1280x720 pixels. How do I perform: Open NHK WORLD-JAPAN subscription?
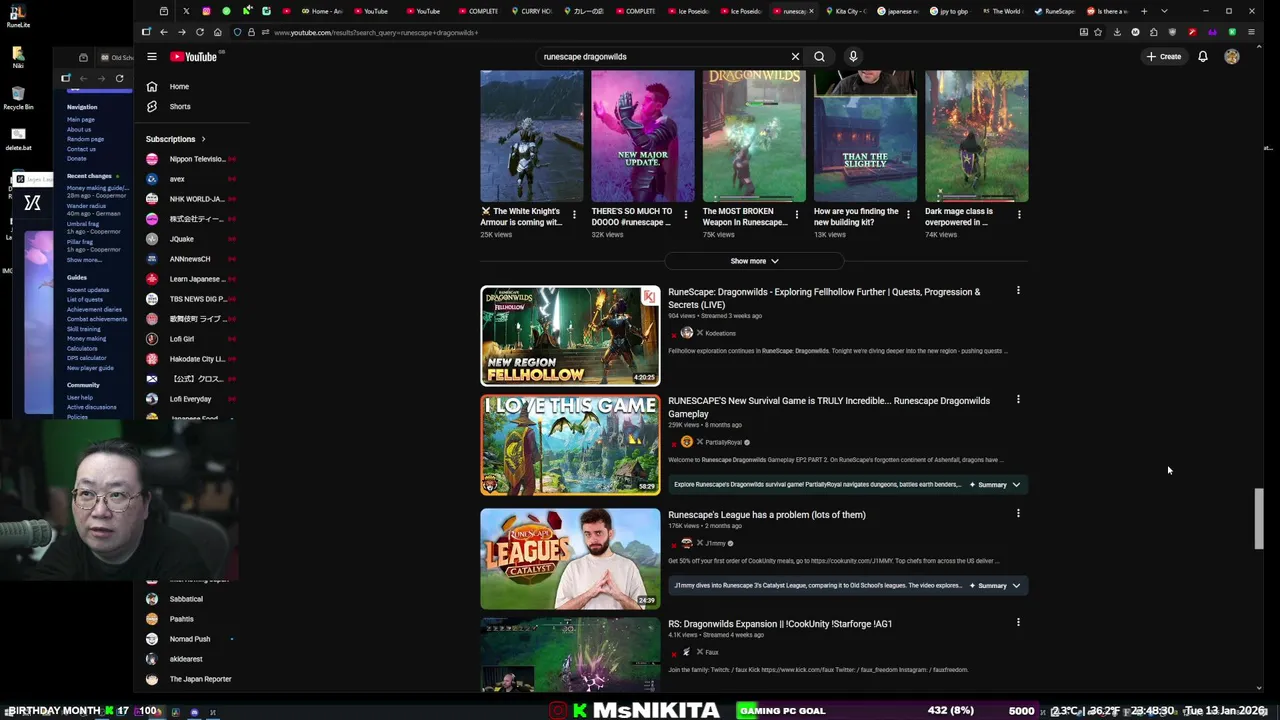pos(190,199)
